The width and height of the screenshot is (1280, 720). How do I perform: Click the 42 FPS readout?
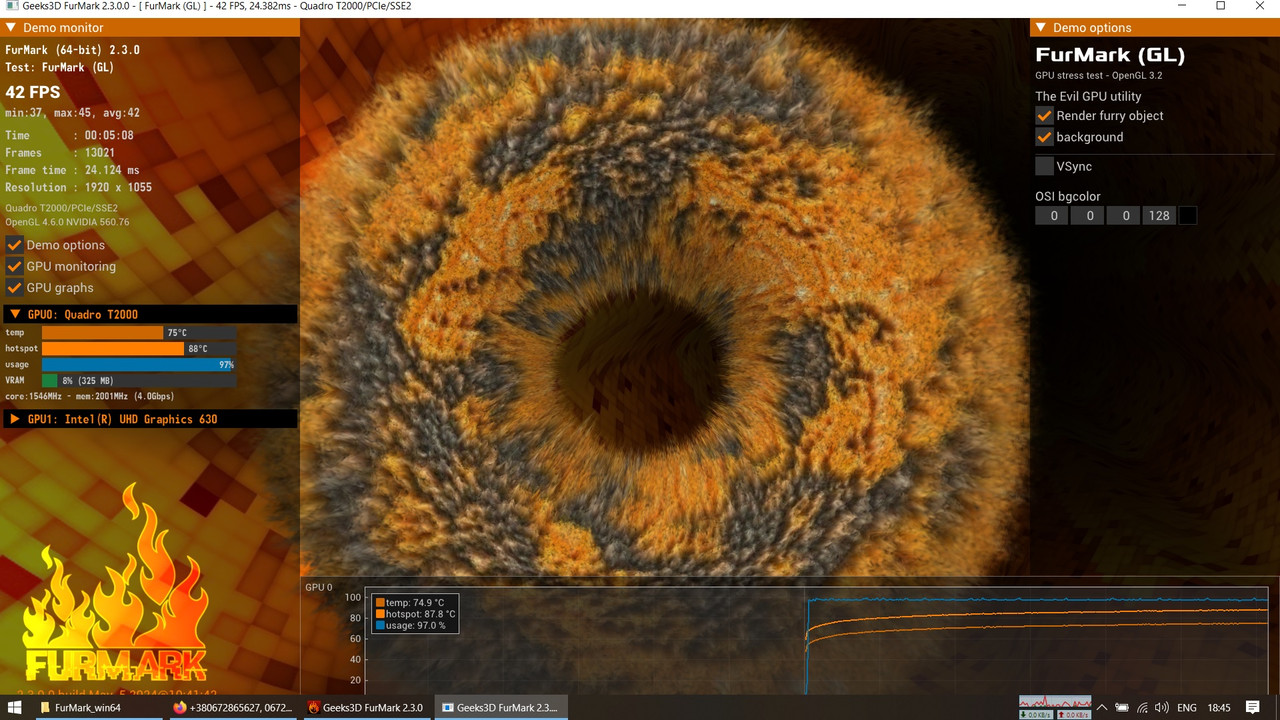(x=33, y=92)
